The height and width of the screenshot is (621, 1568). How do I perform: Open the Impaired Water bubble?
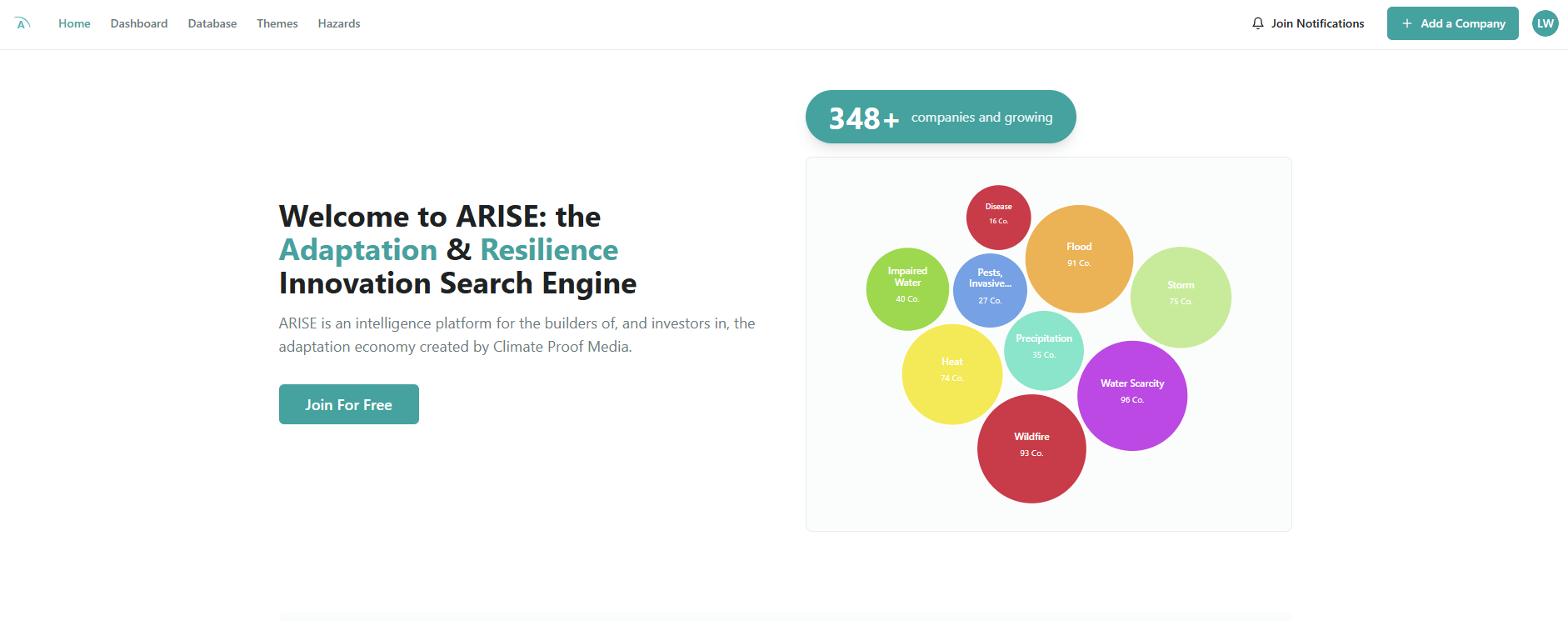pyautogui.click(x=907, y=289)
